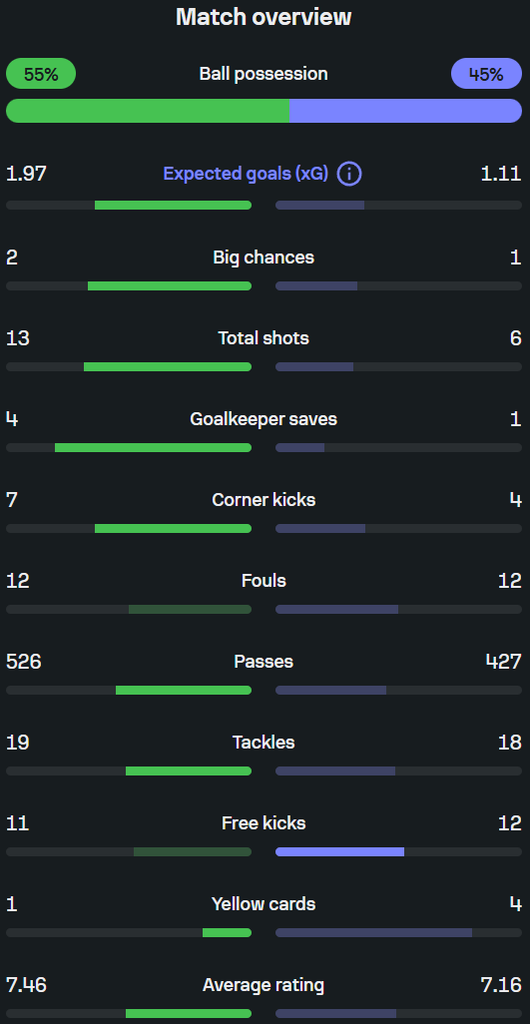Click the Fouls stat label
The height and width of the screenshot is (1024, 530).
coord(264,581)
